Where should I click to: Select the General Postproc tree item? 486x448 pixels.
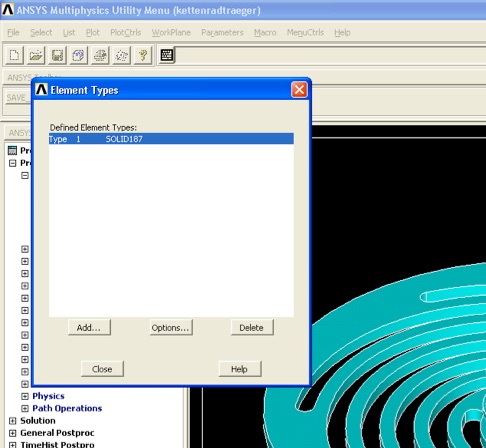(x=57, y=433)
